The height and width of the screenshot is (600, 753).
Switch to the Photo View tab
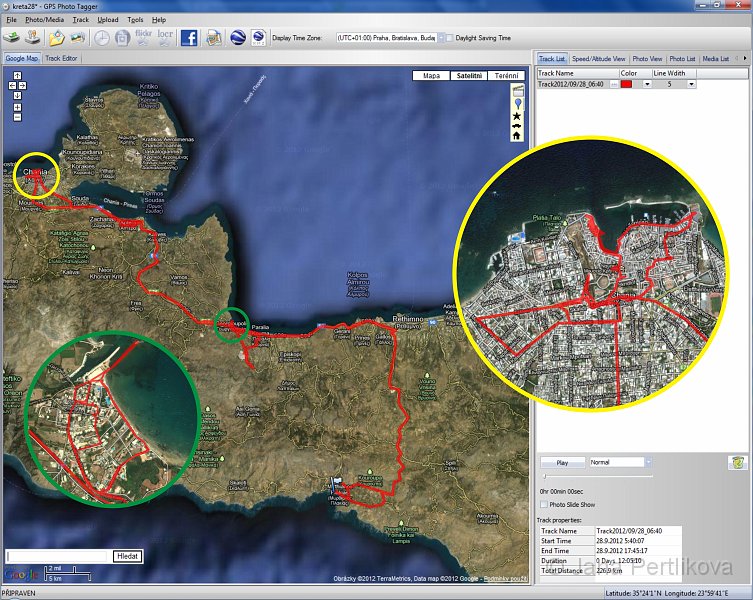[x=647, y=59]
